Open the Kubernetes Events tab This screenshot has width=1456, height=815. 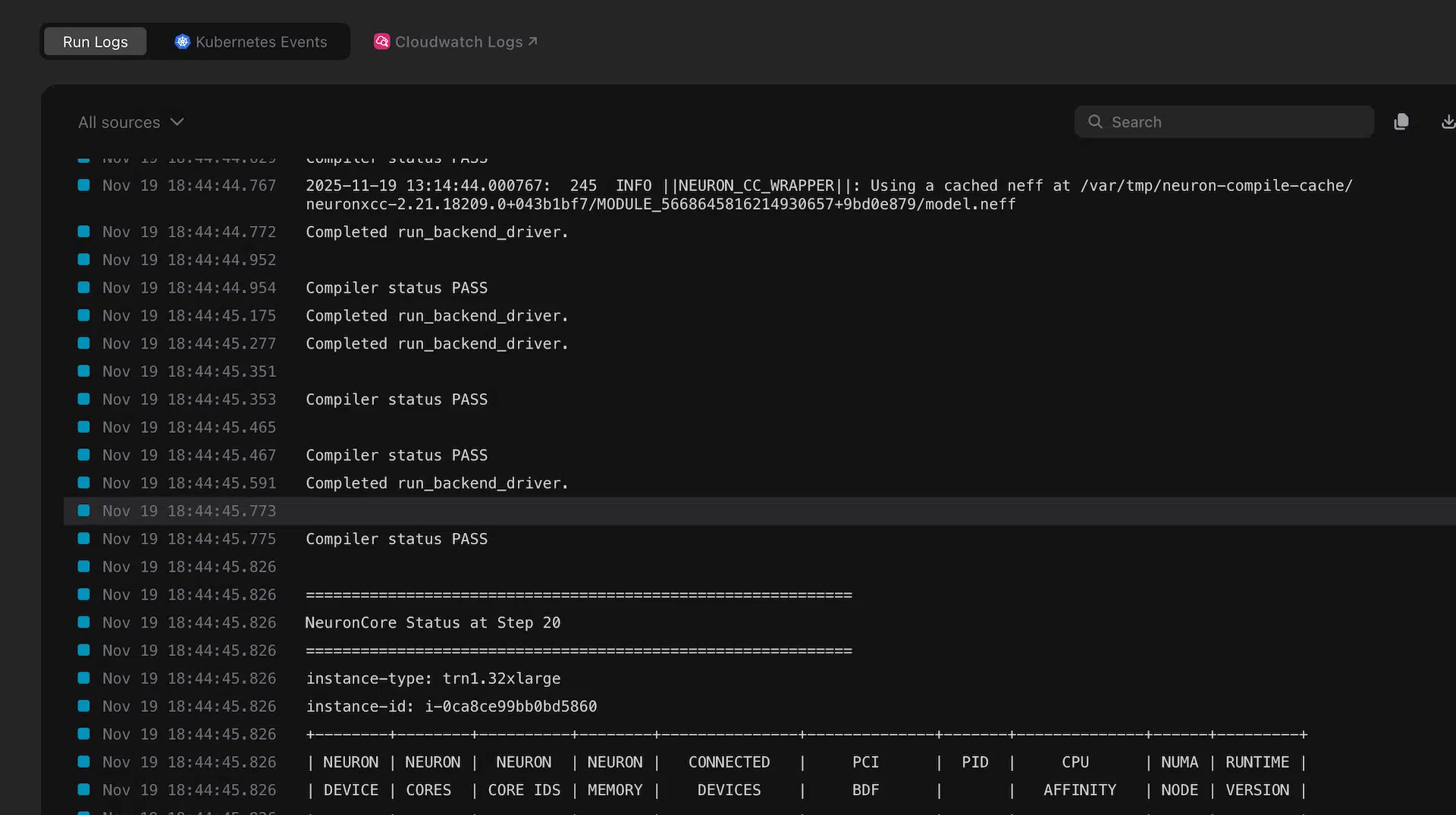point(251,42)
